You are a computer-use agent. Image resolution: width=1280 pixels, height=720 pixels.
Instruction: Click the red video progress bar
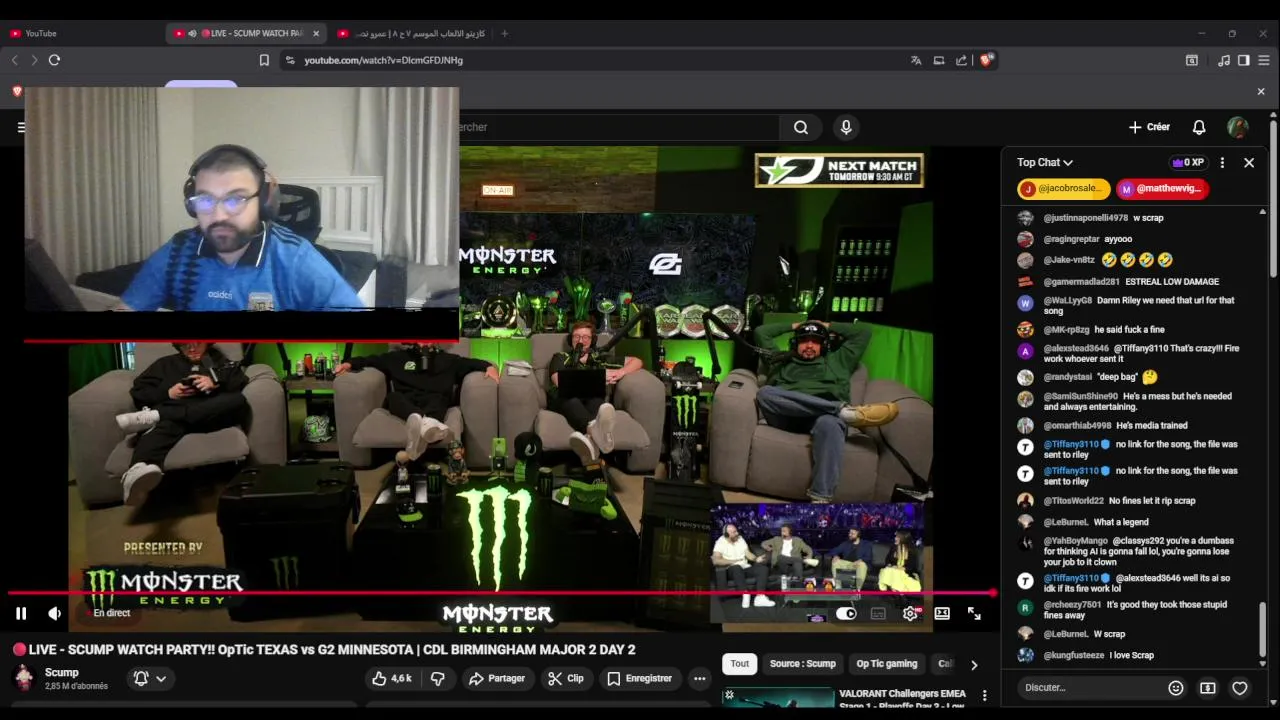pyautogui.click(x=500, y=593)
